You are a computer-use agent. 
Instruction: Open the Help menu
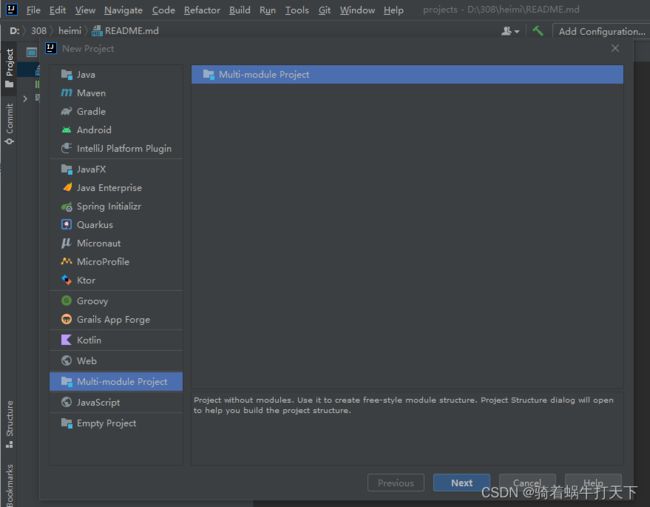pyautogui.click(x=393, y=10)
